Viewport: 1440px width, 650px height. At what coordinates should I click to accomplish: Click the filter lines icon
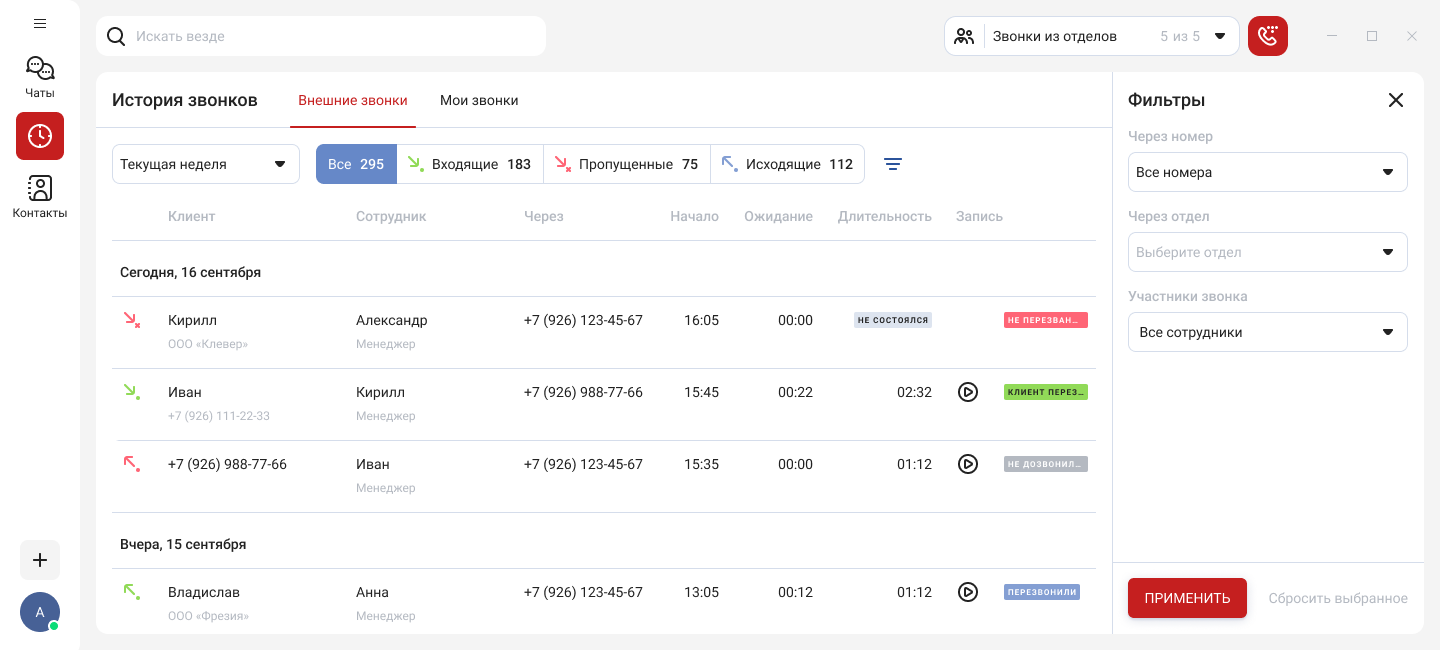893,164
